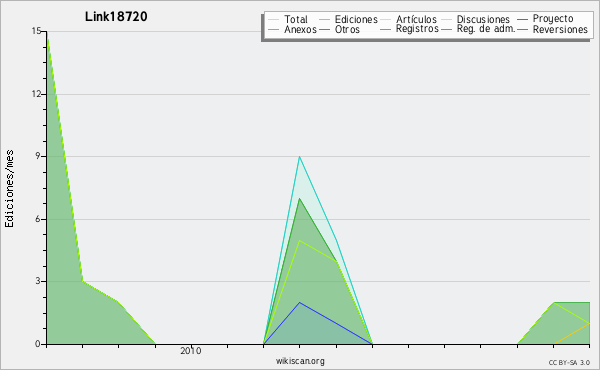Image resolution: width=600 pixels, height=370 pixels.
Task: Click the blue Registros legend color line
Action: [x=385, y=29]
